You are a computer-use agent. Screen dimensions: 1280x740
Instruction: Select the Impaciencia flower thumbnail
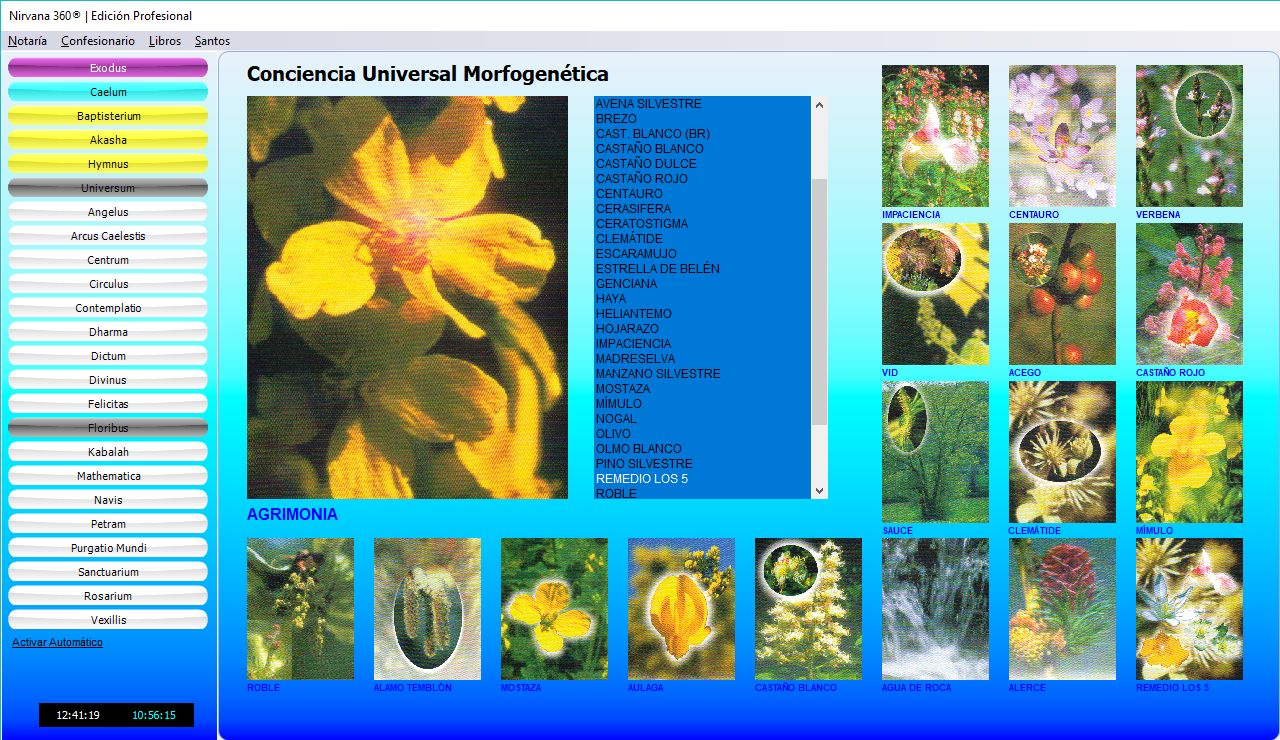(935, 136)
